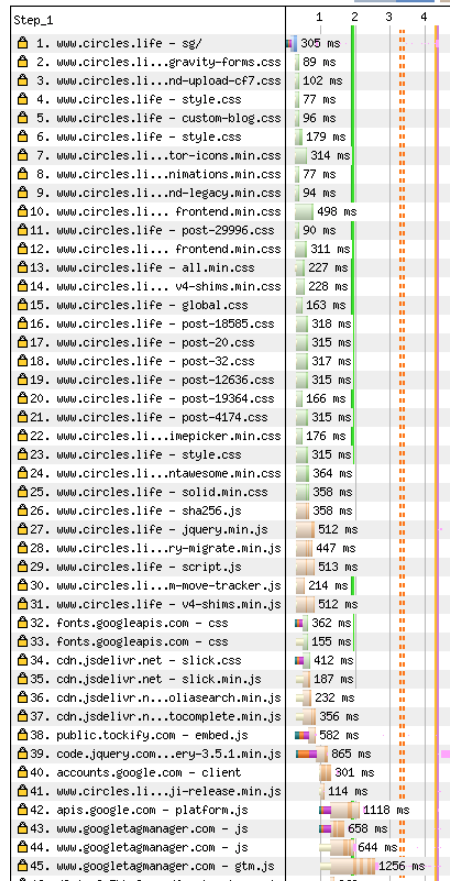Click lock icon beside custom-blog.css request
450x881 pixels.
point(22,118)
